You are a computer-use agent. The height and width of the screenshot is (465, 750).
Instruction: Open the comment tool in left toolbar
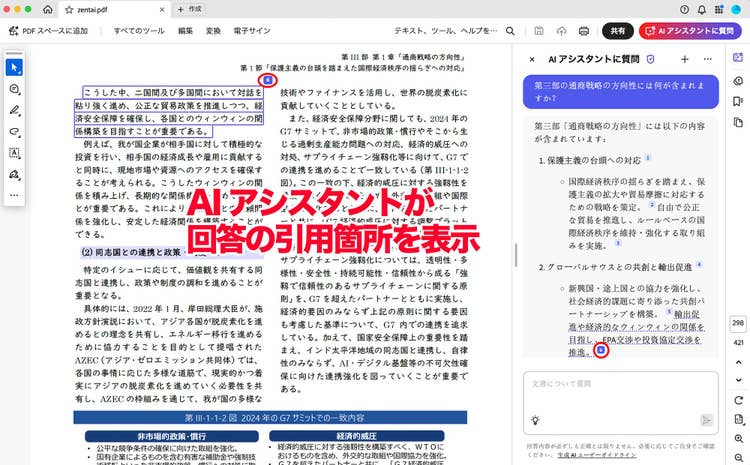coord(14,89)
